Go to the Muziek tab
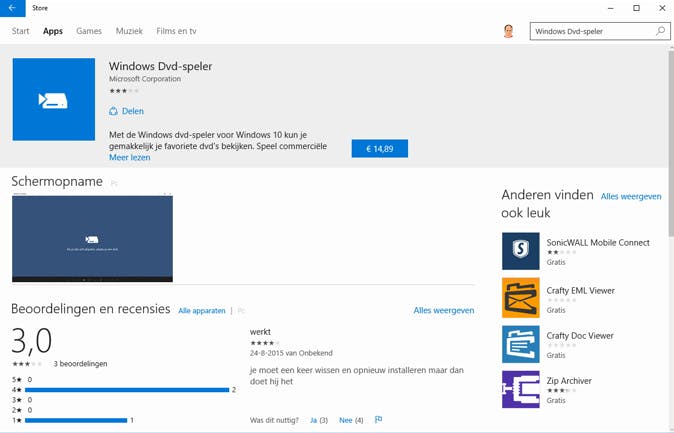Image resolution: width=674 pixels, height=433 pixels. point(129,31)
